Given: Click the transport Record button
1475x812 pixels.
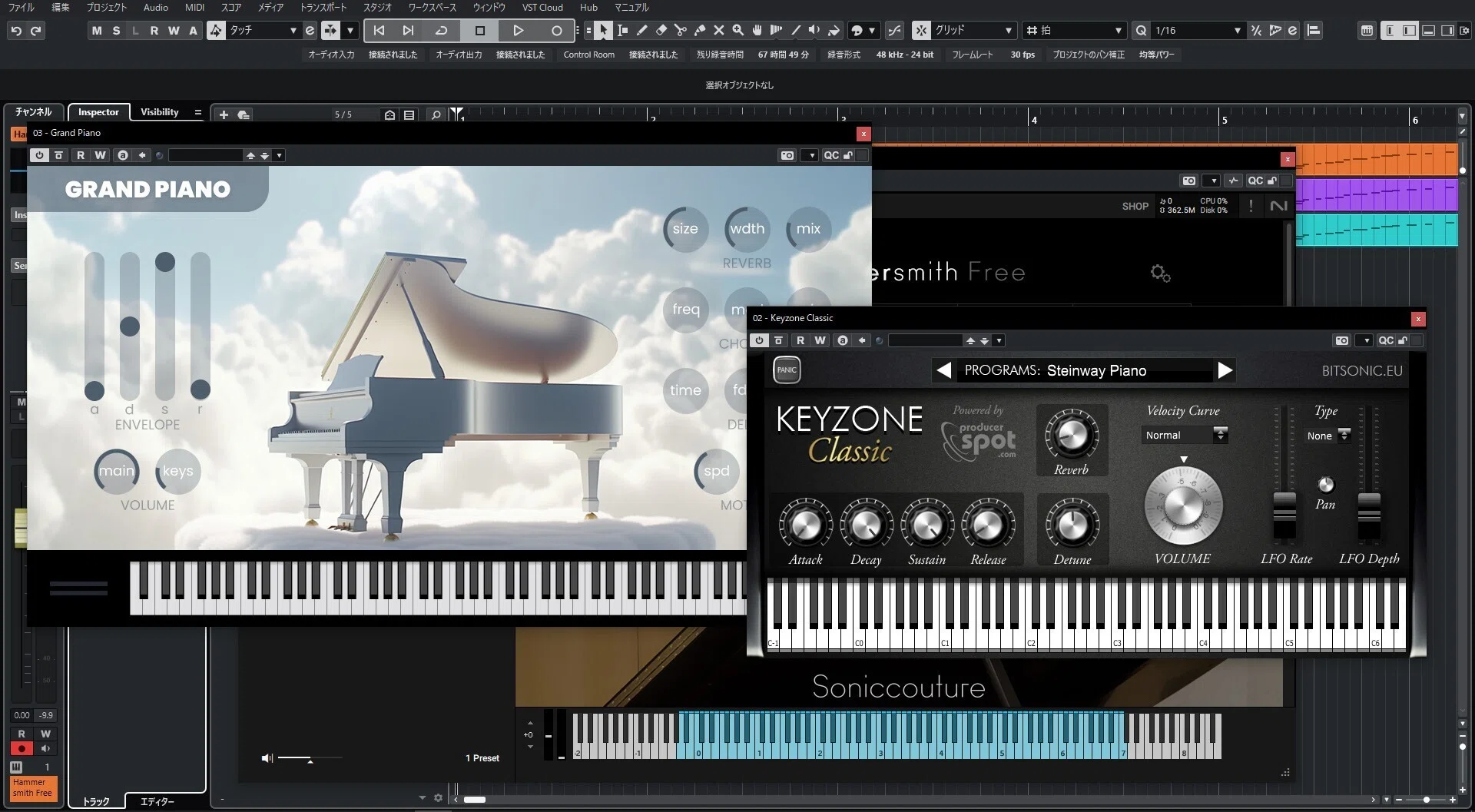Looking at the screenshot, I should pos(557,31).
